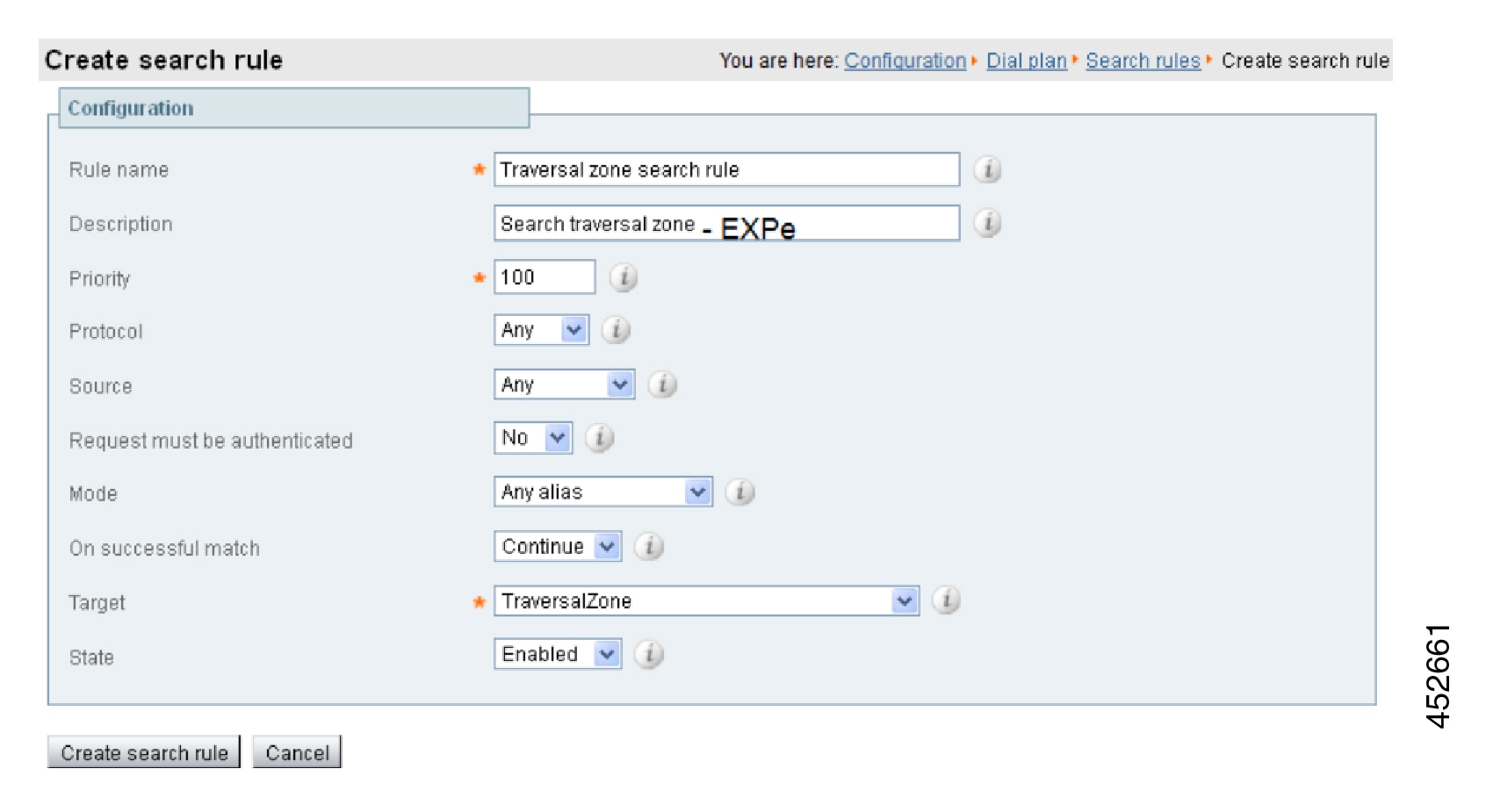Open the Source dropdown set to Any
This screenshot has width=1486, height=812.
[x=564, y=384]
